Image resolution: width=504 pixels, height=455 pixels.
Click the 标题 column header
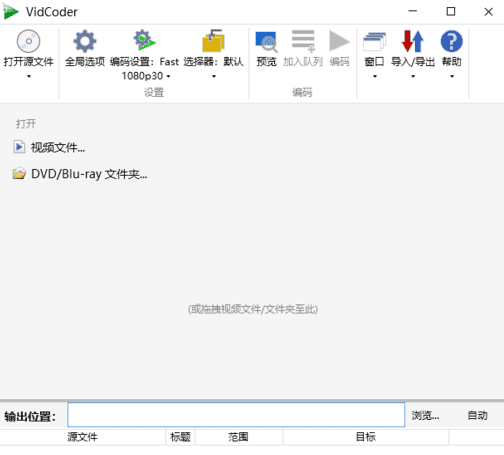180,437
